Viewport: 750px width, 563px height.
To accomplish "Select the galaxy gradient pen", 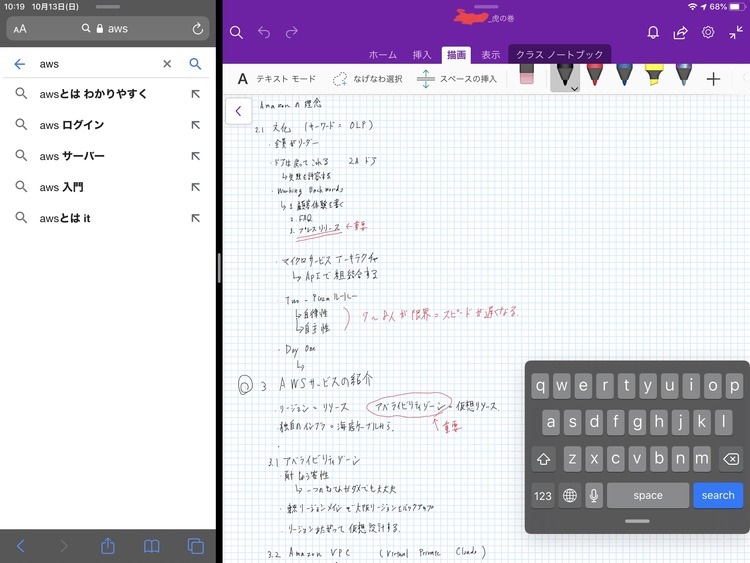I will pos(684,75).
